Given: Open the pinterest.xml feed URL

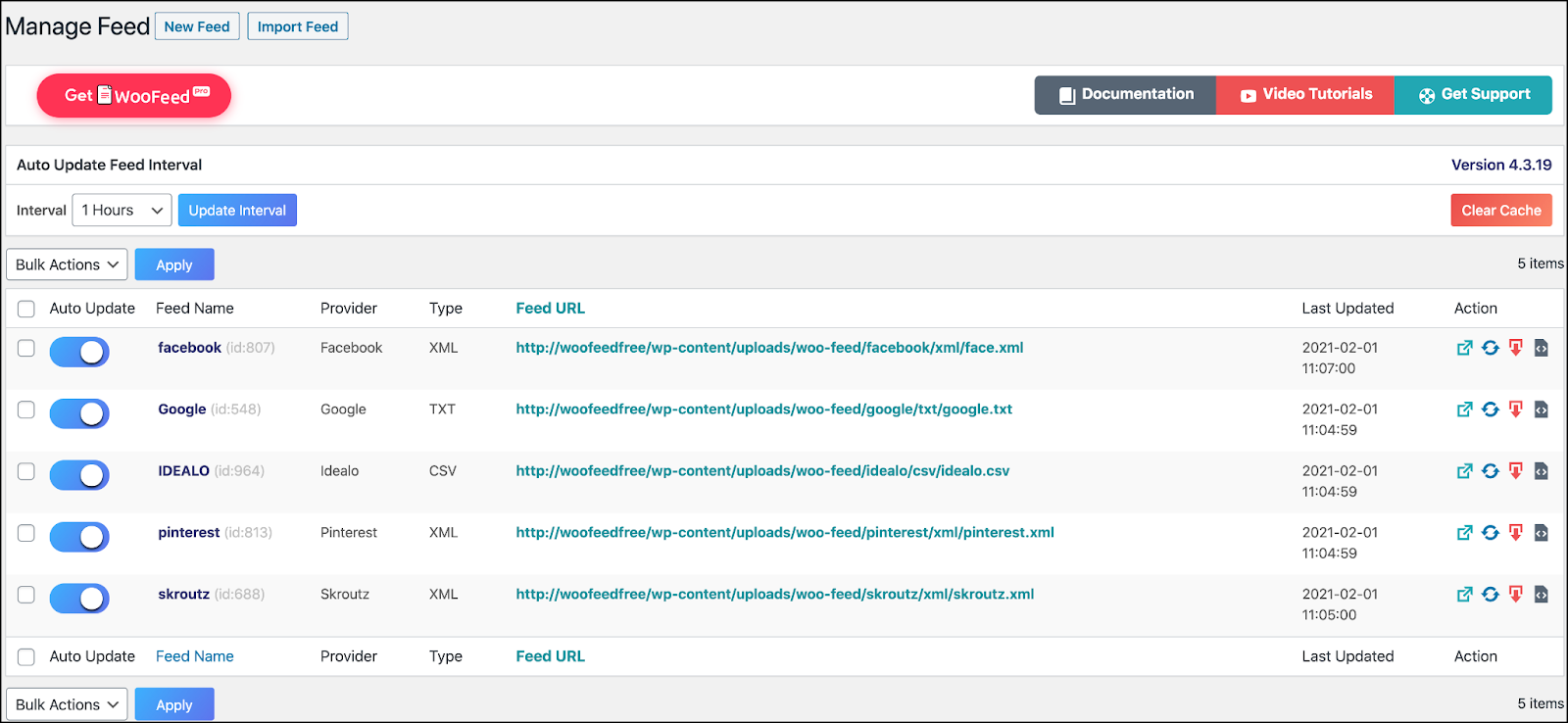Looking at the screenshot, I should [x=785, y=533].
